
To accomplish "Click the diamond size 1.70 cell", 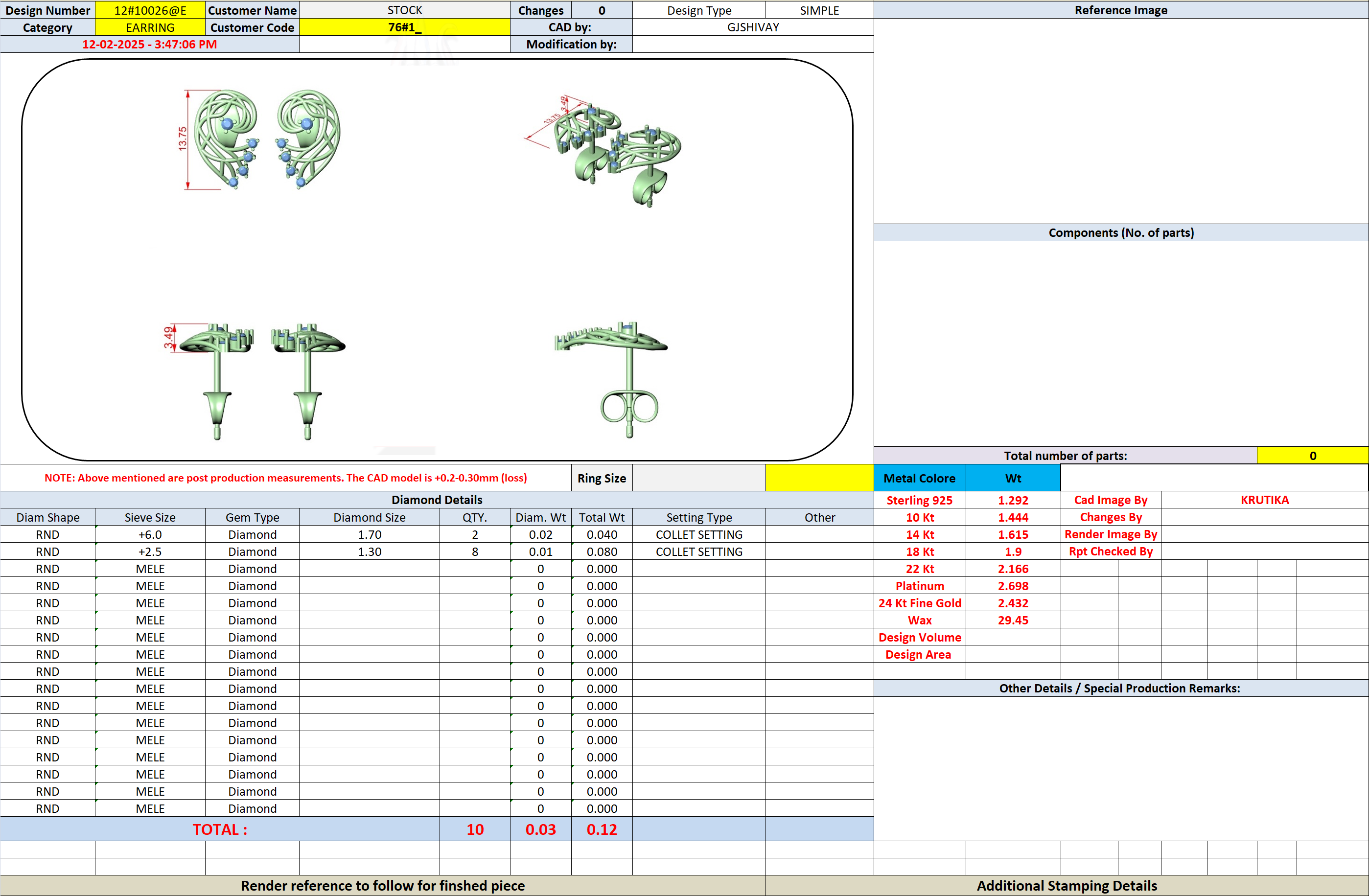I will tap(369, 534).
